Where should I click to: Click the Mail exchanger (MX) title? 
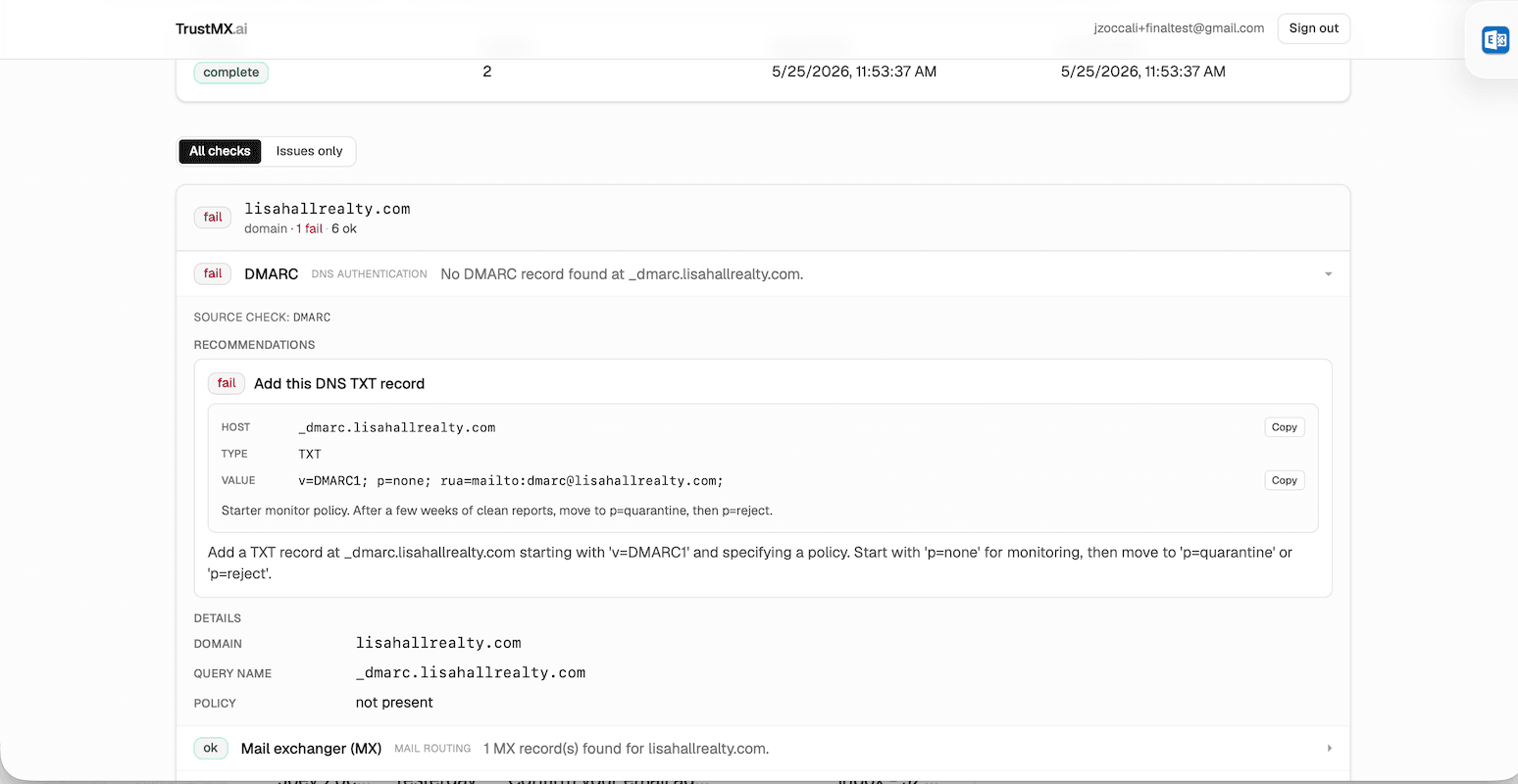click(x=311, y=749)
